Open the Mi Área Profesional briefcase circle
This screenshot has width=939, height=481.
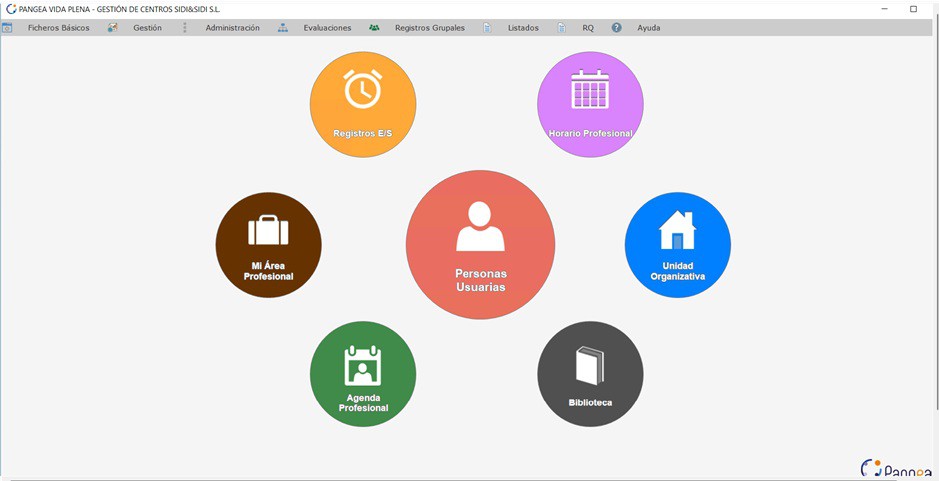pos(268,245)
